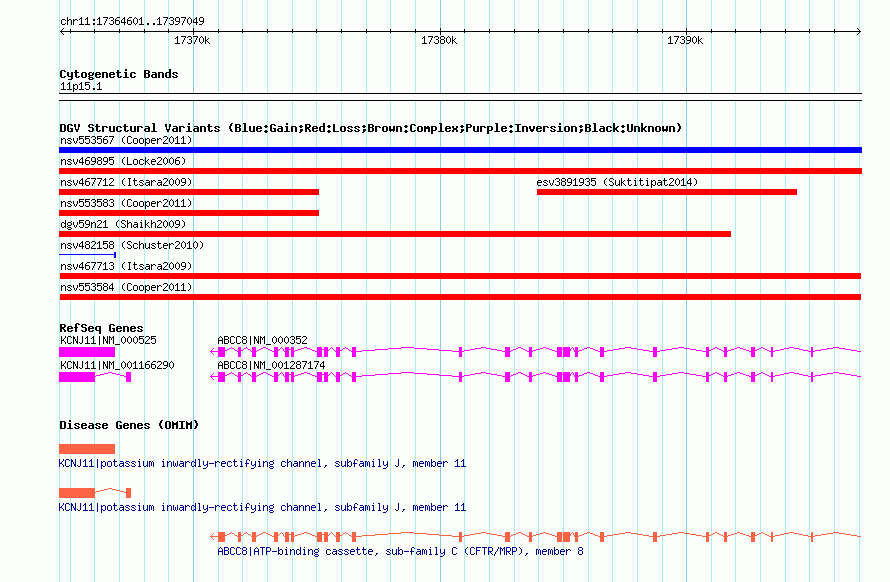Open the nsv469895 (Locke2006) label
This screenshot has width=890, height=582.
(123, 161)
